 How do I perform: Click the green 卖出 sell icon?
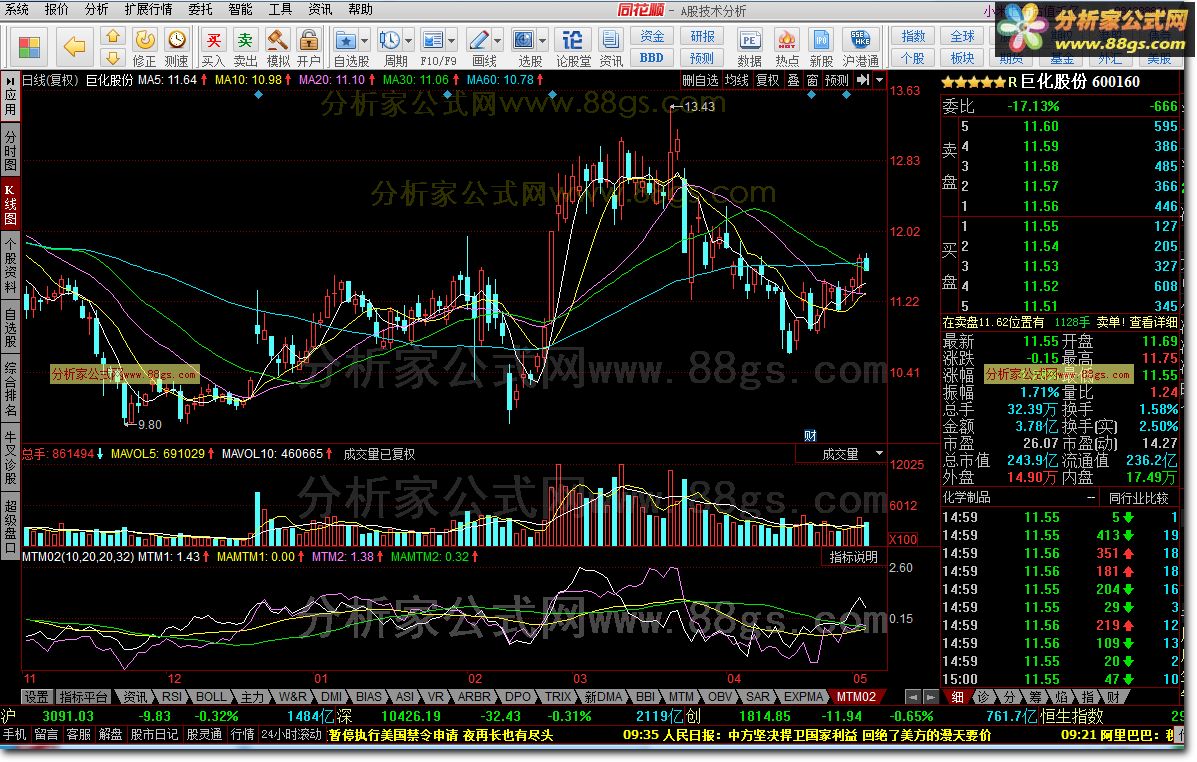tap(245, 40)
